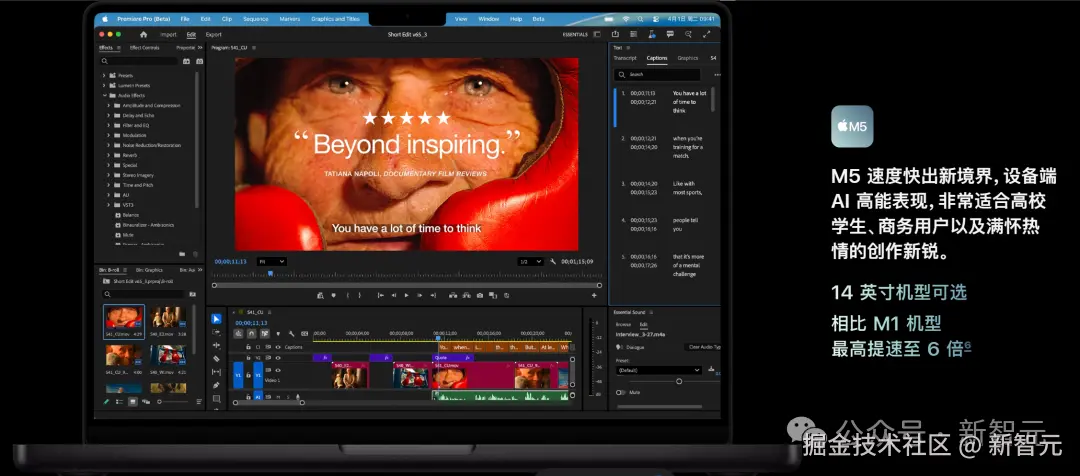Choose the Pen tool in tools panel
The image size is (1080, 476).
216,384
